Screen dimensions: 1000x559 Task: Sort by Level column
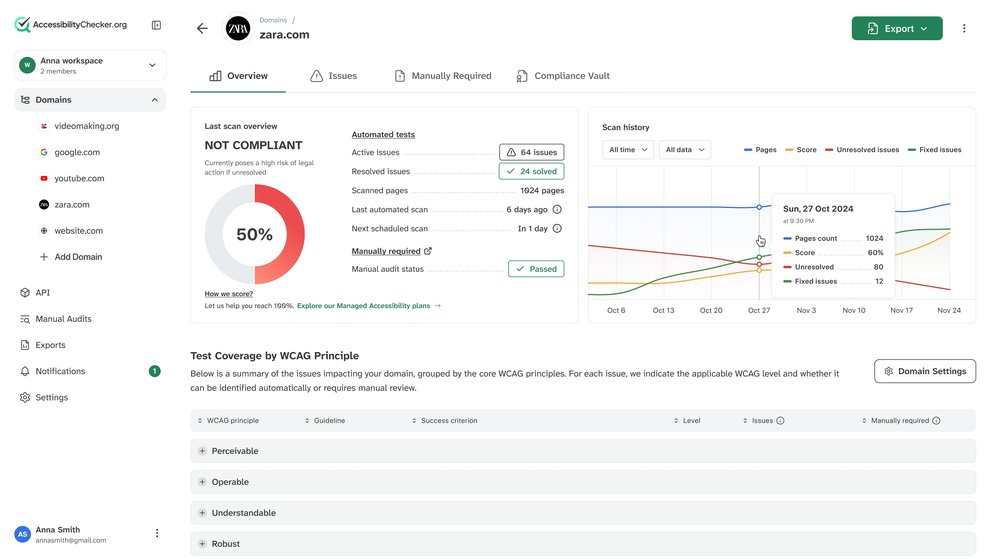pos(687,420)
